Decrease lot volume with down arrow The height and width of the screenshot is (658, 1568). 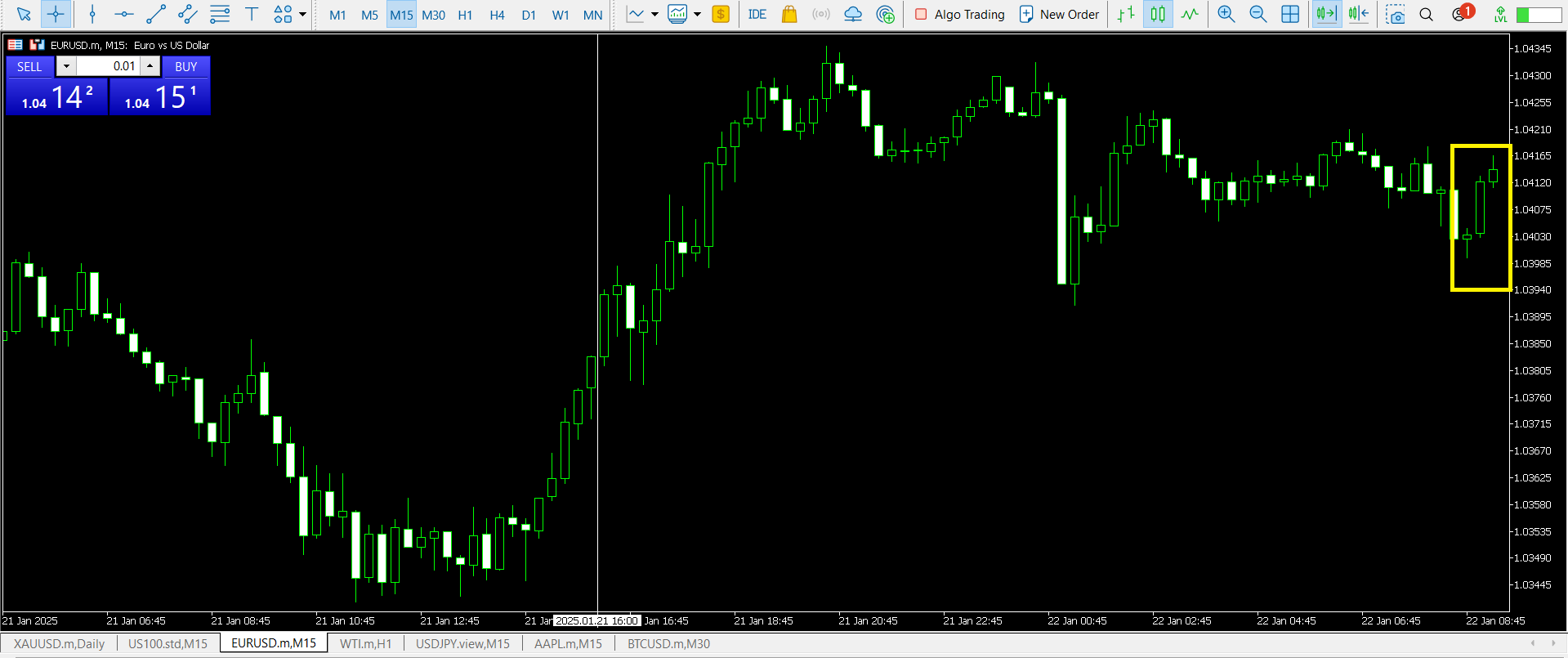pyautogui.click(x=66, y=66)
